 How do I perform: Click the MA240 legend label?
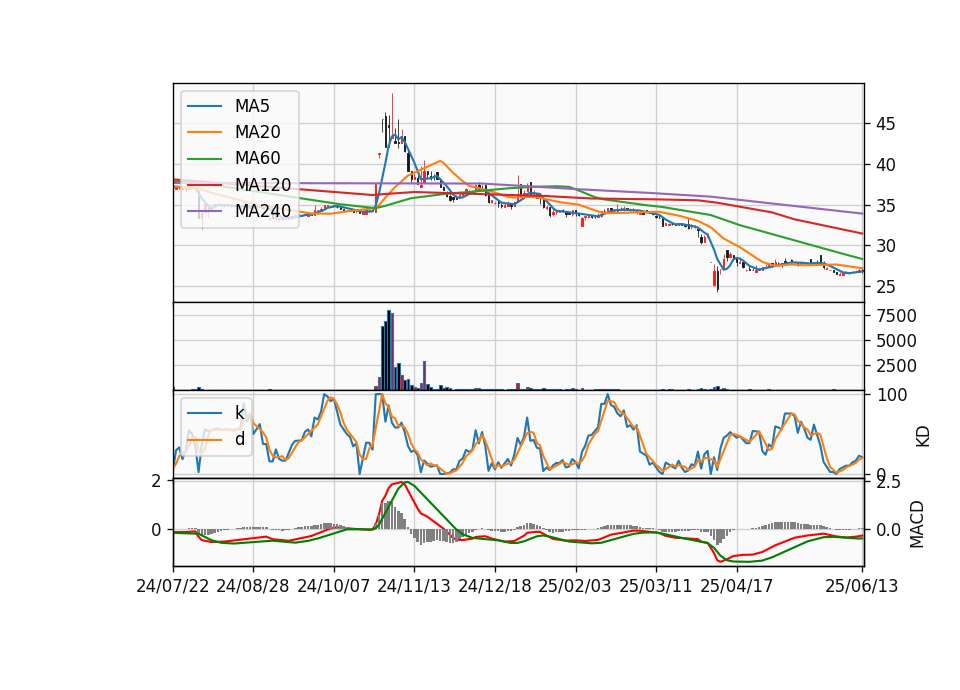(263, 211)
